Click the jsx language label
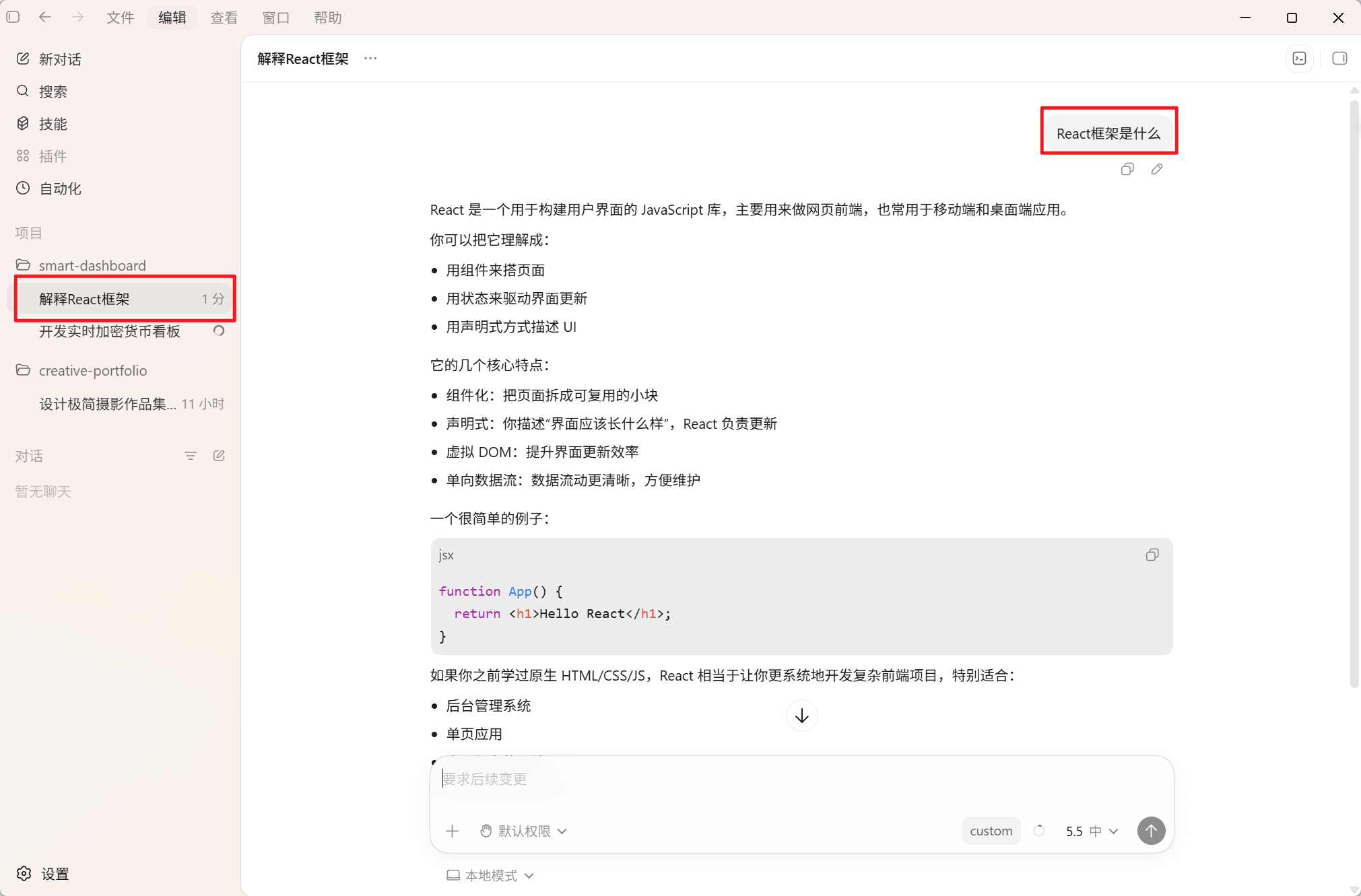Screen dimensions: 1361x896 point(446,555)
